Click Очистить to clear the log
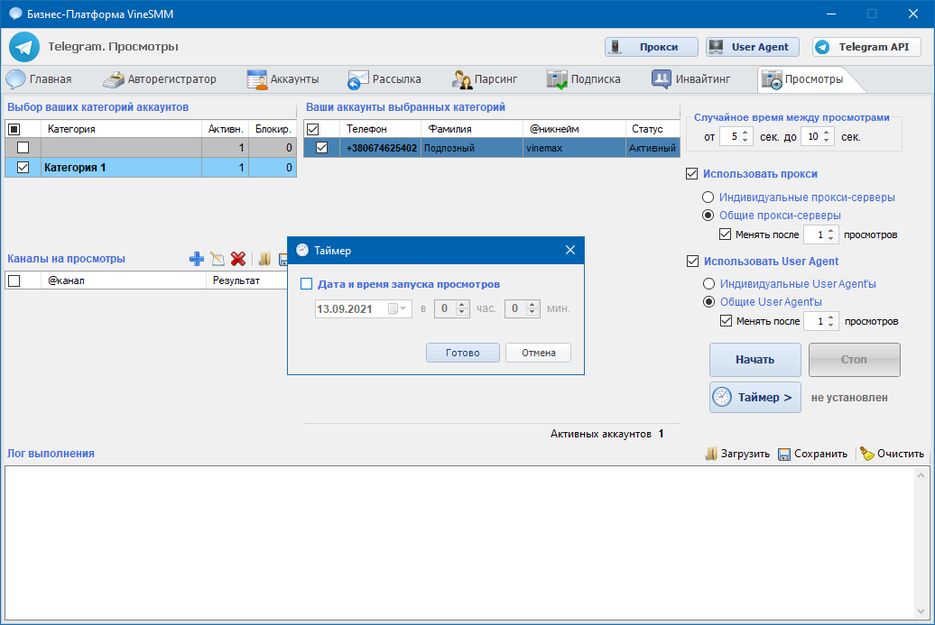This screenshot has height=625, width=935. (x=892, y=453)
